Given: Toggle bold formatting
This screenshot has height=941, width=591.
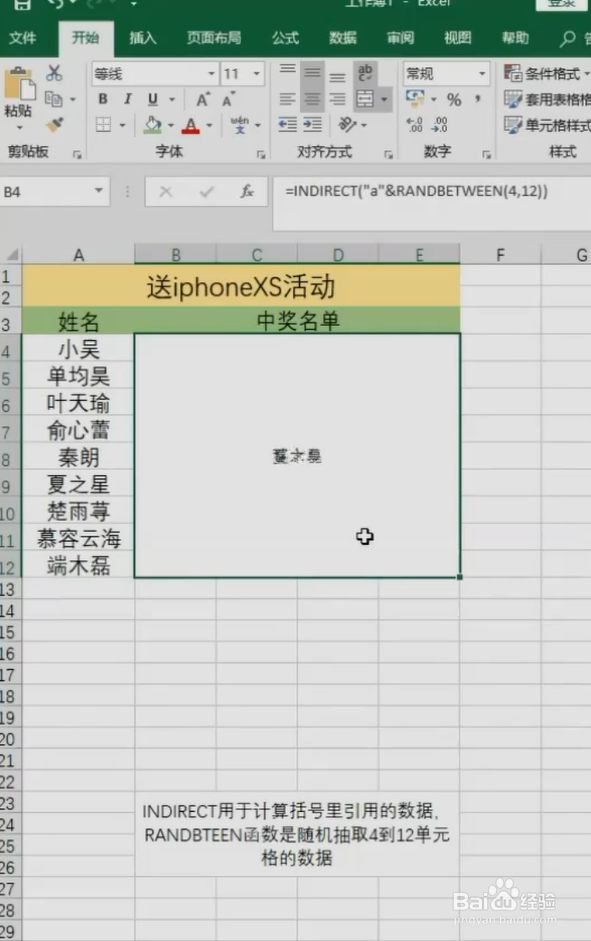Looking at the screenshot, I should 103,98.
